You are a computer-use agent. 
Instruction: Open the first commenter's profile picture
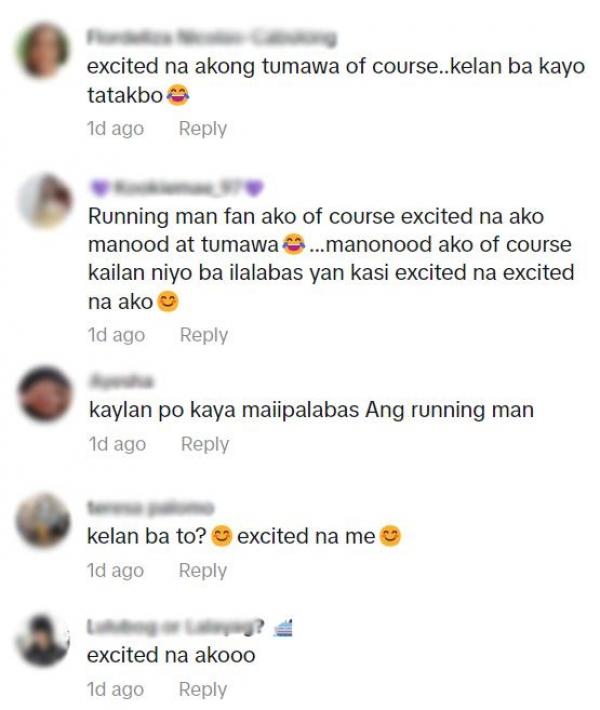point(42,51)
